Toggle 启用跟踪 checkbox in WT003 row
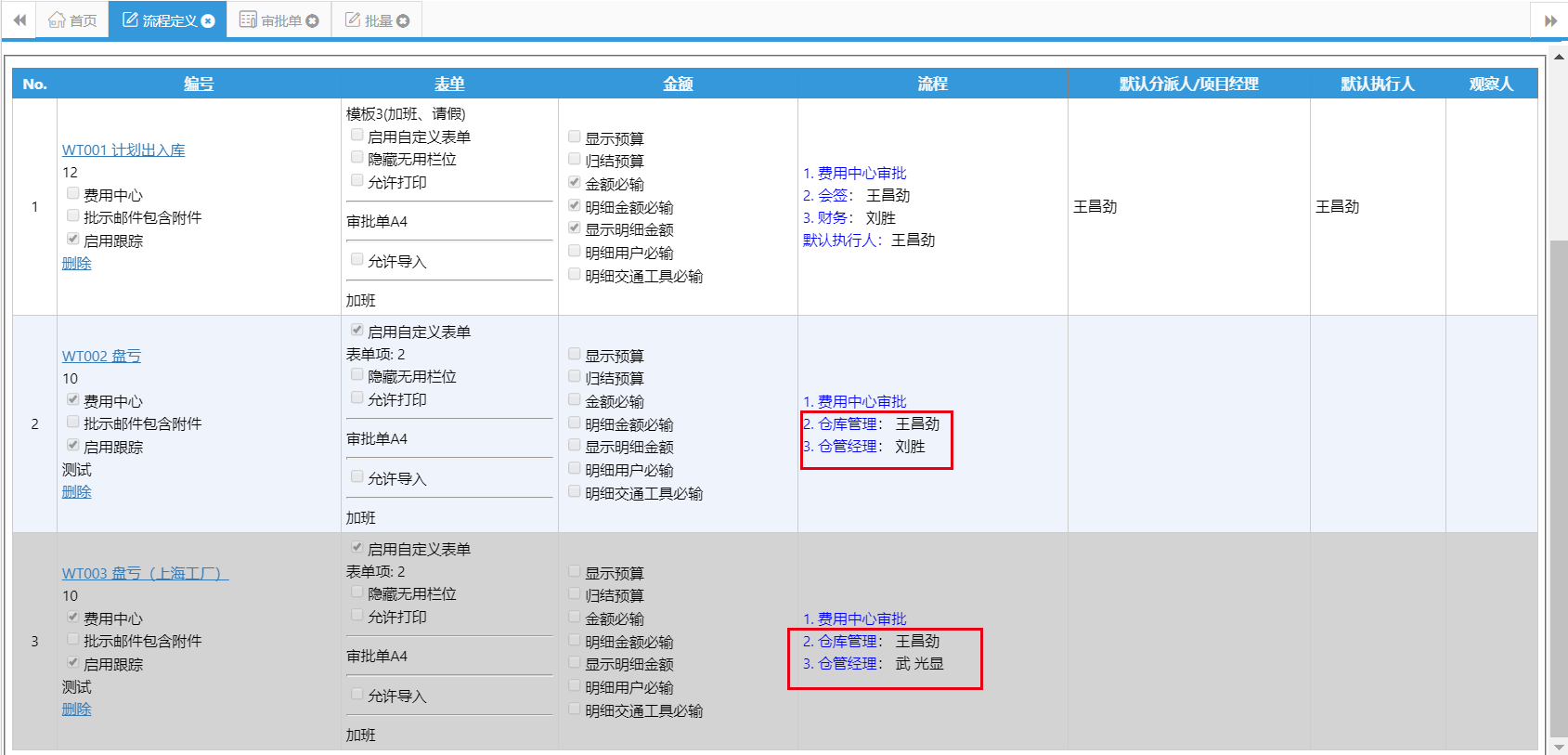The image size is (1568, 755). click(72, 662)
